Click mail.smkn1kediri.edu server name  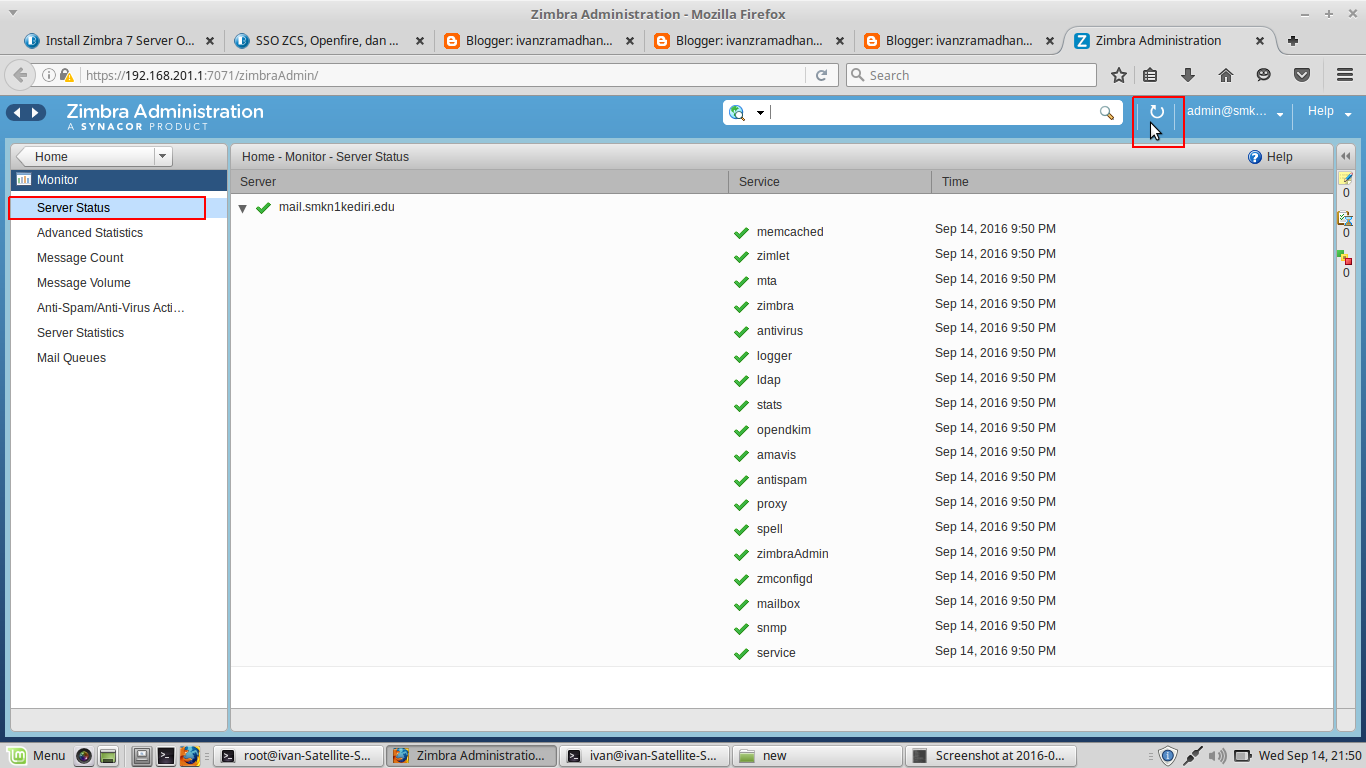pyautogui.click(x=336, y=207)
